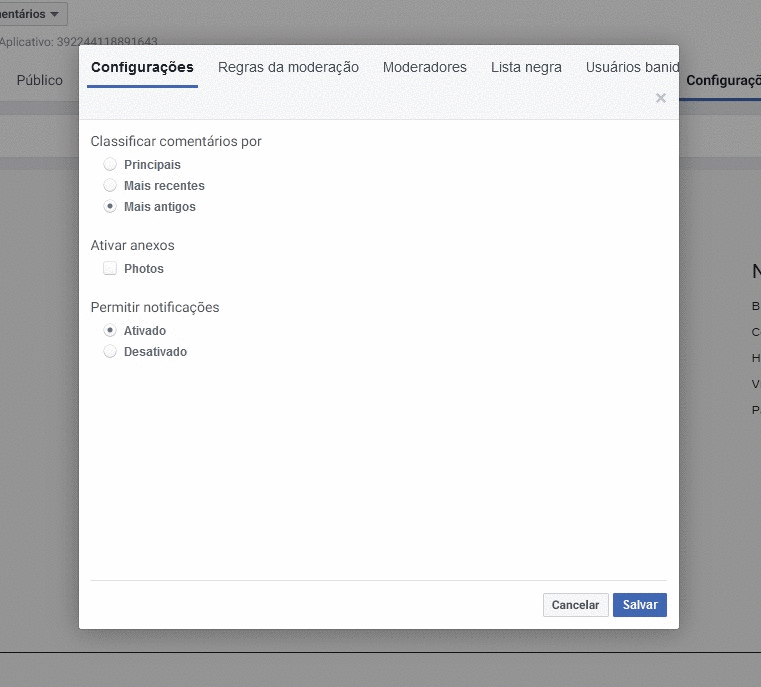761x687 pixels.
Task: Click the Permitir notificações heading
Action: [155, 308]
